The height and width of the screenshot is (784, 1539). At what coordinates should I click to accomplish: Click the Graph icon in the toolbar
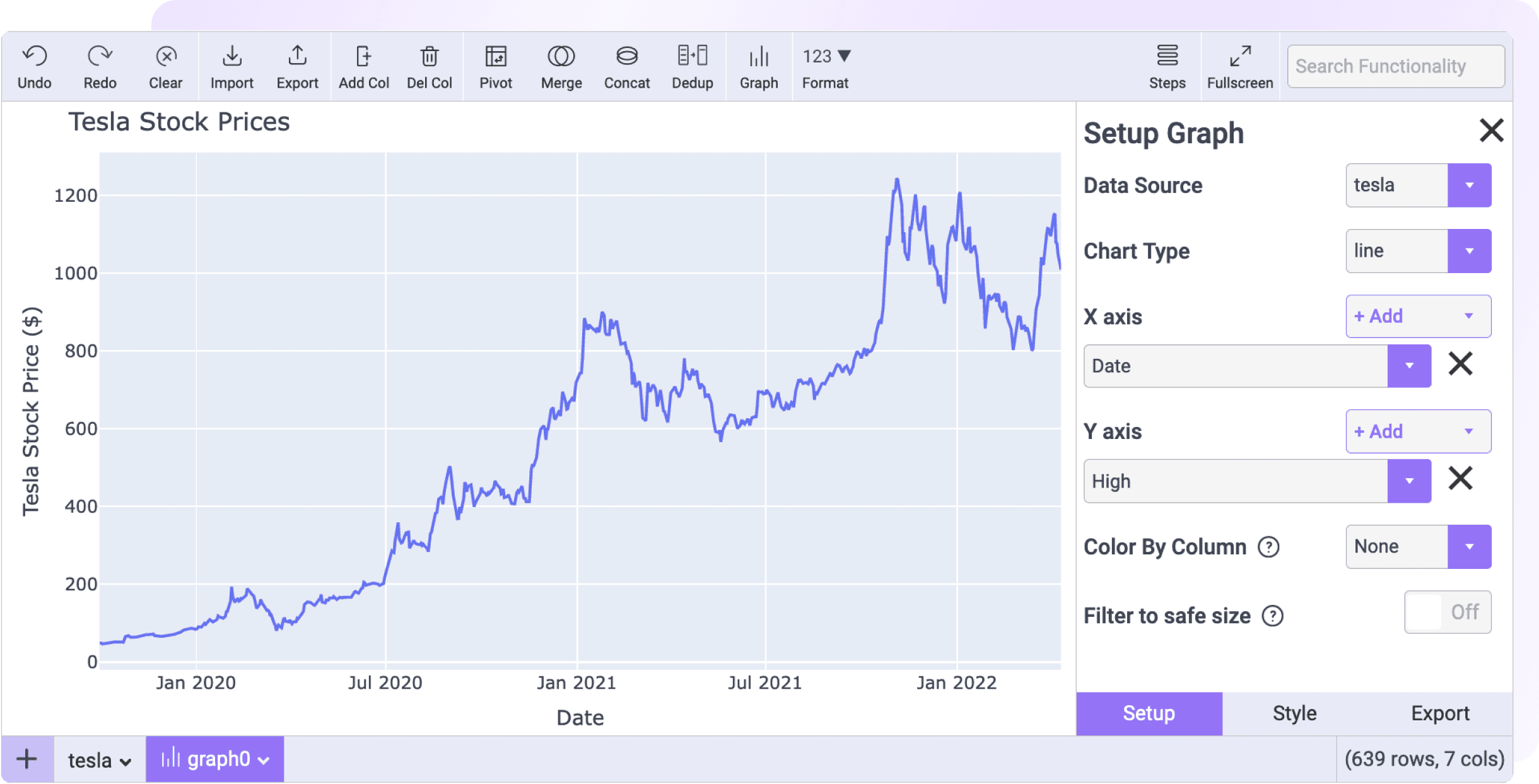pos(758,66)
